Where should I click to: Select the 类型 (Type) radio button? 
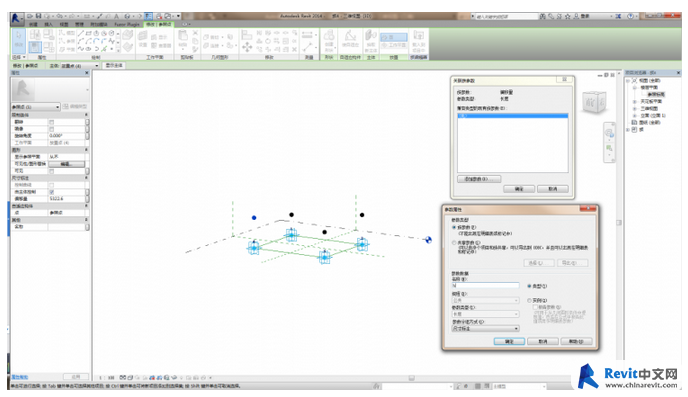tap(529, 286)
